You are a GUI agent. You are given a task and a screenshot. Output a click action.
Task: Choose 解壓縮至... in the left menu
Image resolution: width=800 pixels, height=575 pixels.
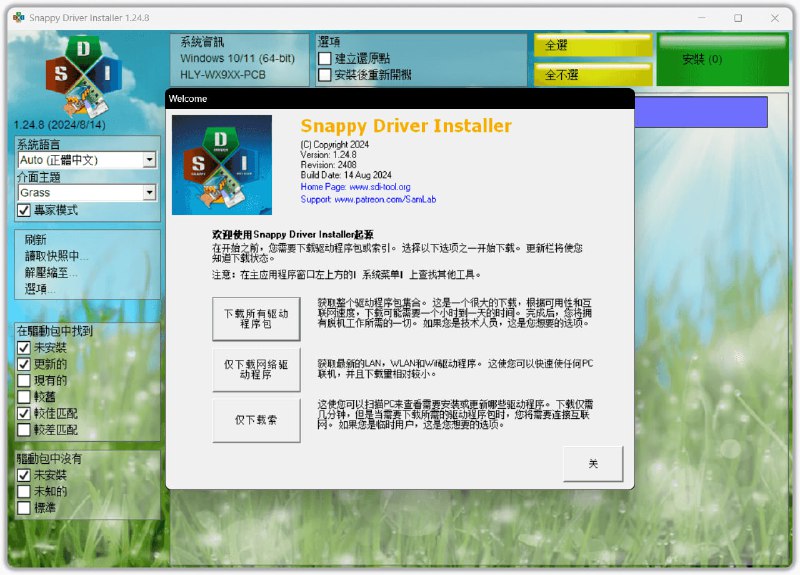coord(51,272)
